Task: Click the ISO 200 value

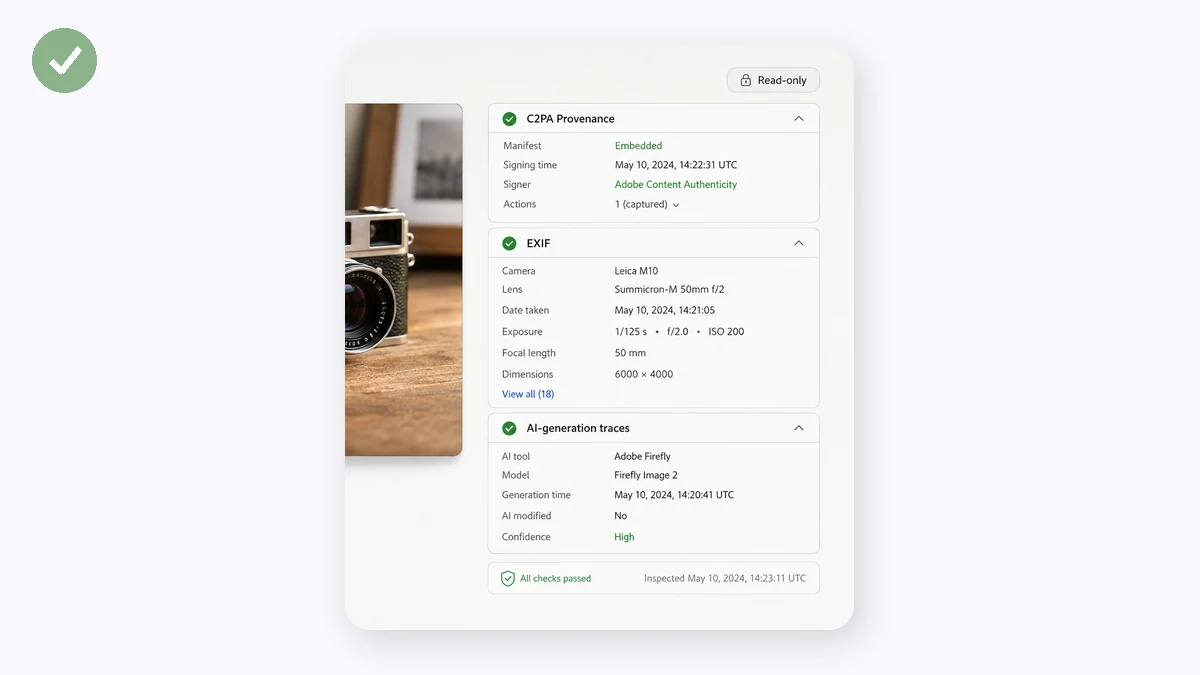Action: (x=726, y=331)
